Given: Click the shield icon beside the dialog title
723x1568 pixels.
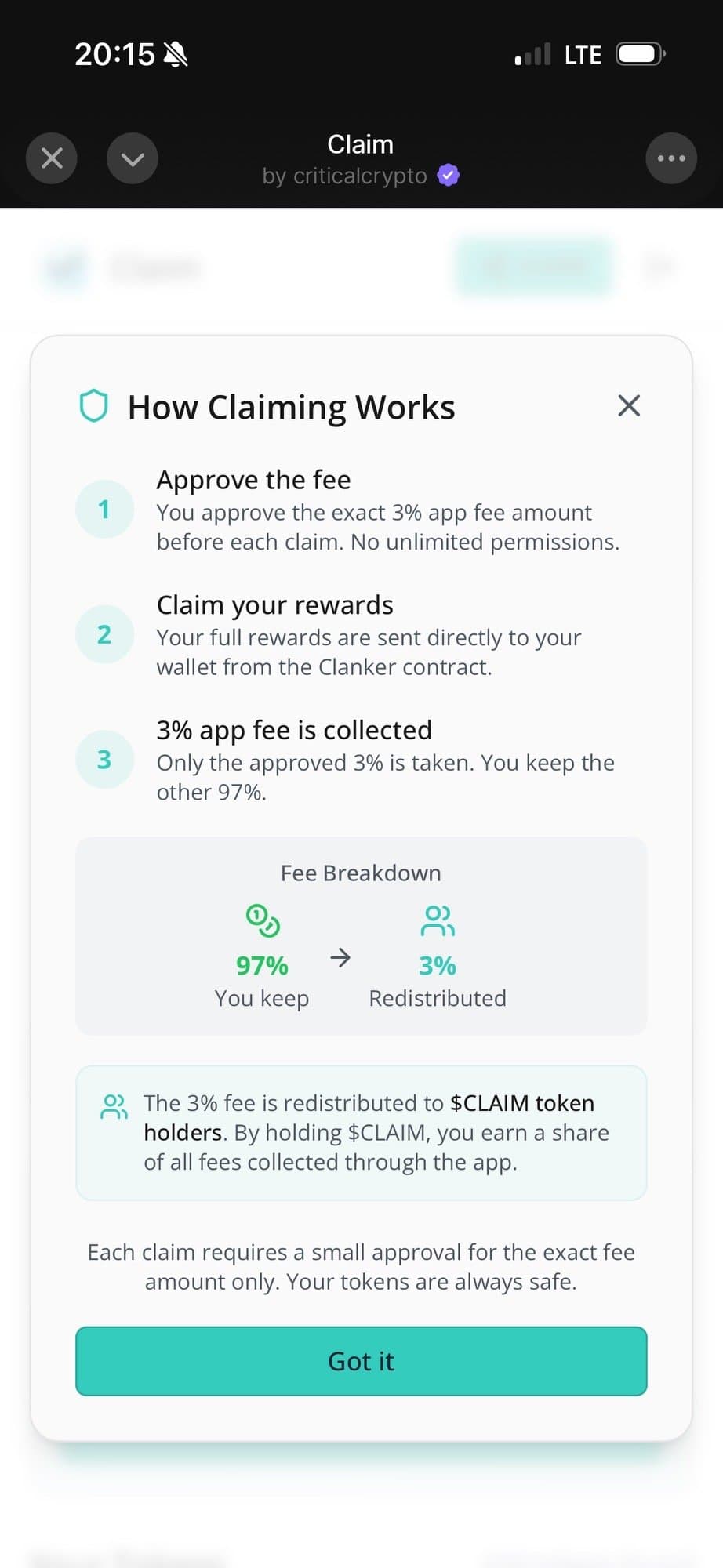Looking at the screenshot, I should coord(94,406).
